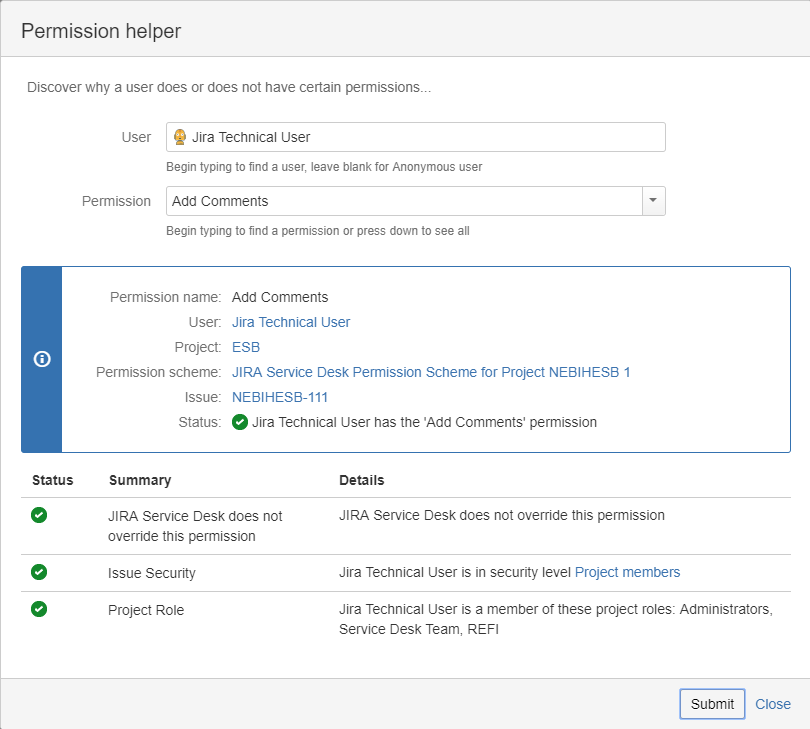Open the JIRA Service Desk Permission Scheme link
The height and width of the screenshot is (729, 810).
[431, 373]
